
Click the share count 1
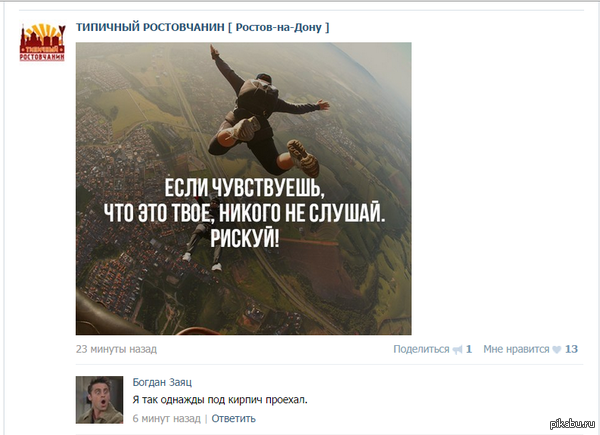(x=469, y=349)
